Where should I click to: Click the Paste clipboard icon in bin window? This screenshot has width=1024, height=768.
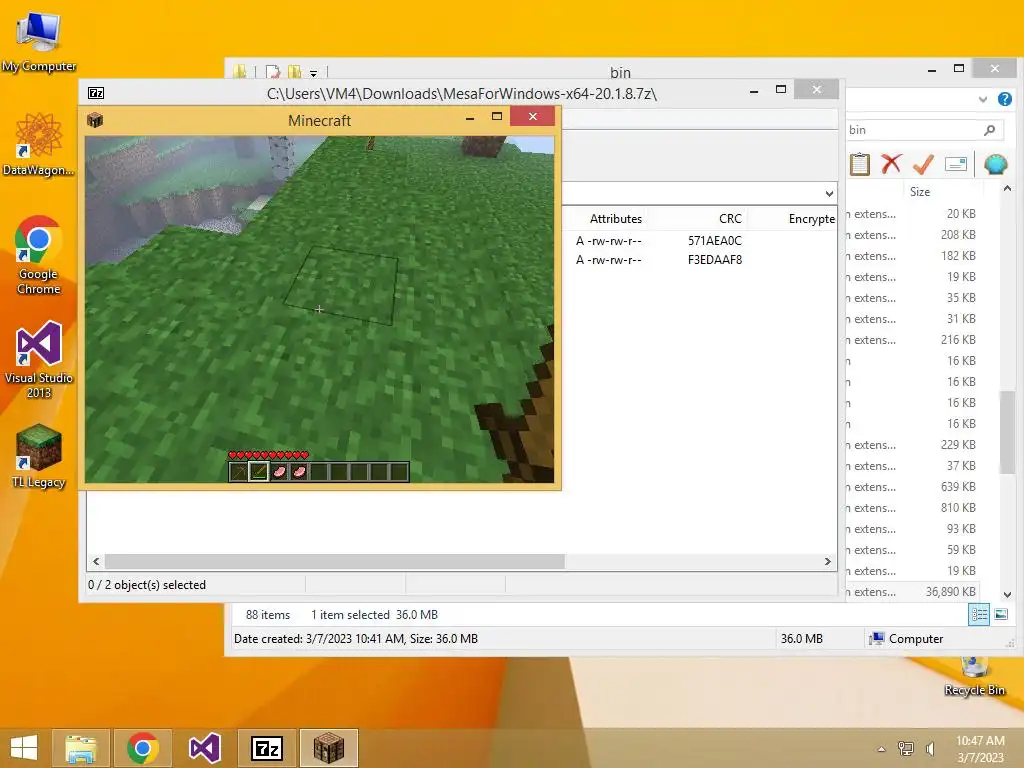pyautogui.click(x=859, y=164)
